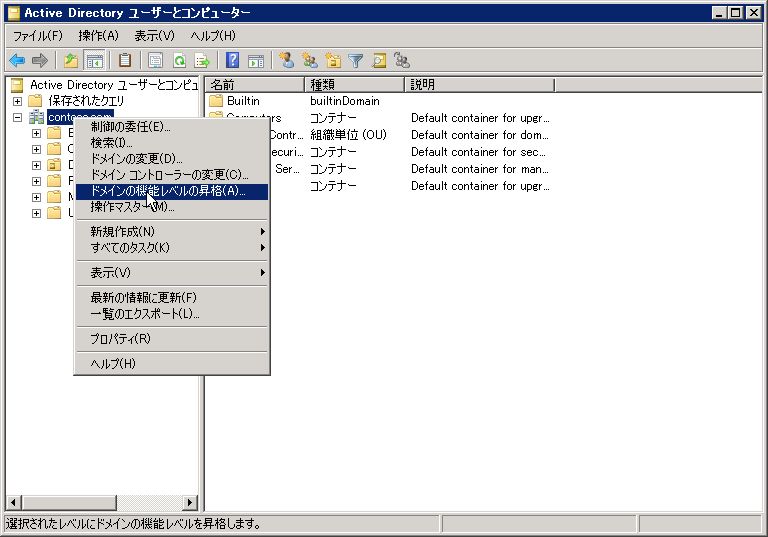Click the gray Forward arrow in toolbar
The height and width of the screenshot is (537, 768).
[x=40, y=61]
